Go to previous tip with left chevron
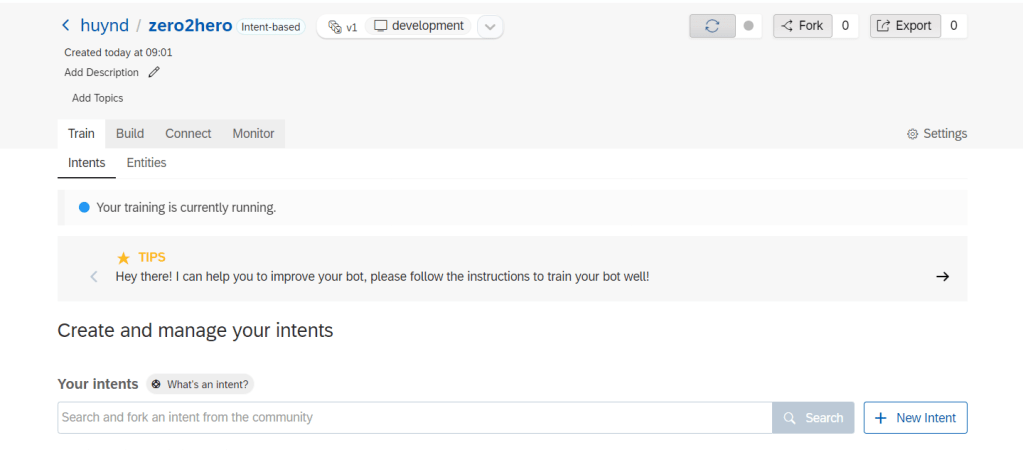This screenshot has width=1023, height=450. point(93,277)
